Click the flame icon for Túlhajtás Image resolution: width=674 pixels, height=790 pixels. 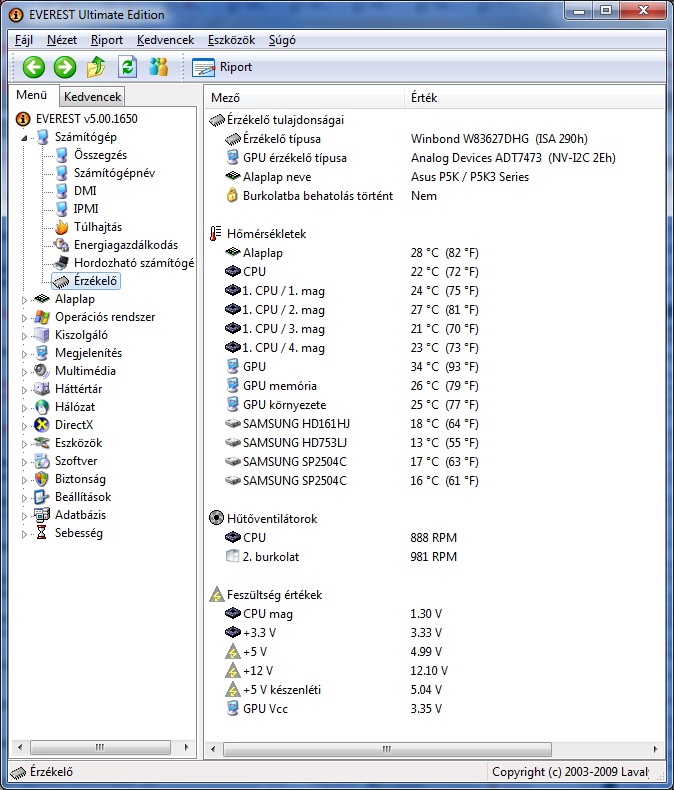61,227
